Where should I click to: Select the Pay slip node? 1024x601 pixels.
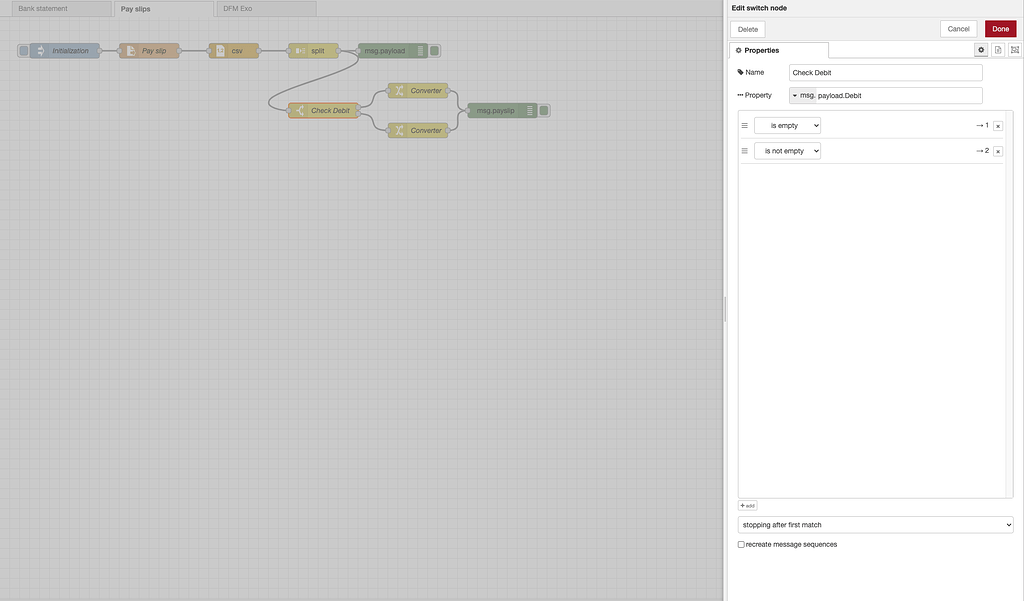click(150, 49)
